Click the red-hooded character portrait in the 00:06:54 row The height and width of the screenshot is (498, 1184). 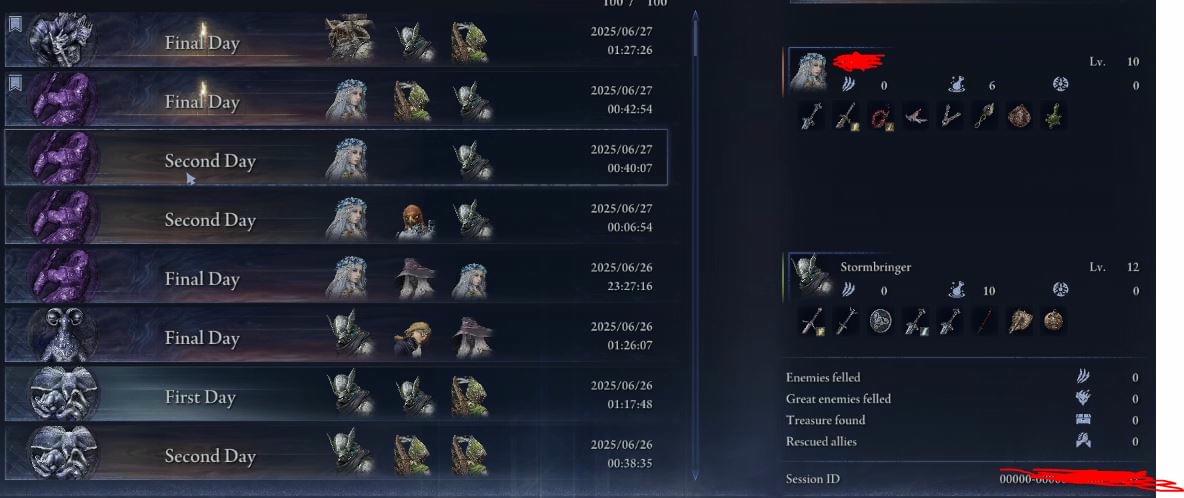(415, 220)
